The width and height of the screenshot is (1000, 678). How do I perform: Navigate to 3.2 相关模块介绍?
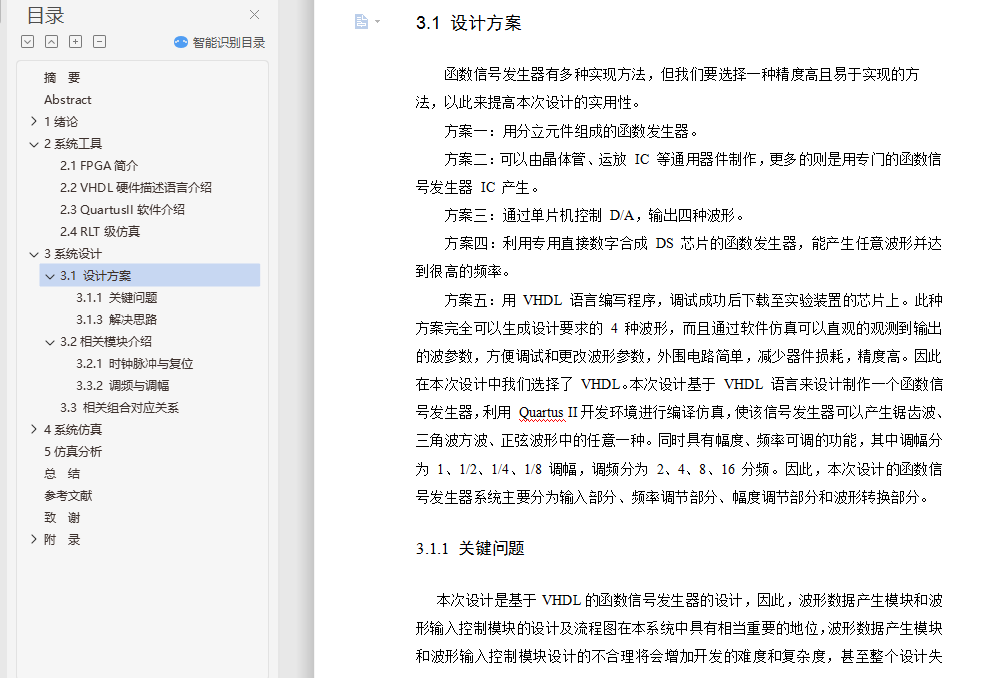(106, 342)
